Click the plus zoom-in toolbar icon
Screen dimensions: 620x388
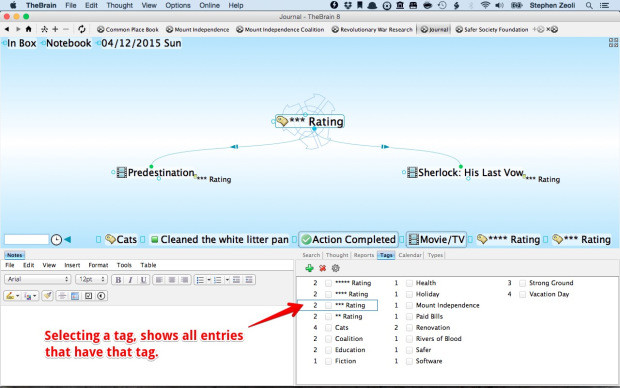(55, 29)
